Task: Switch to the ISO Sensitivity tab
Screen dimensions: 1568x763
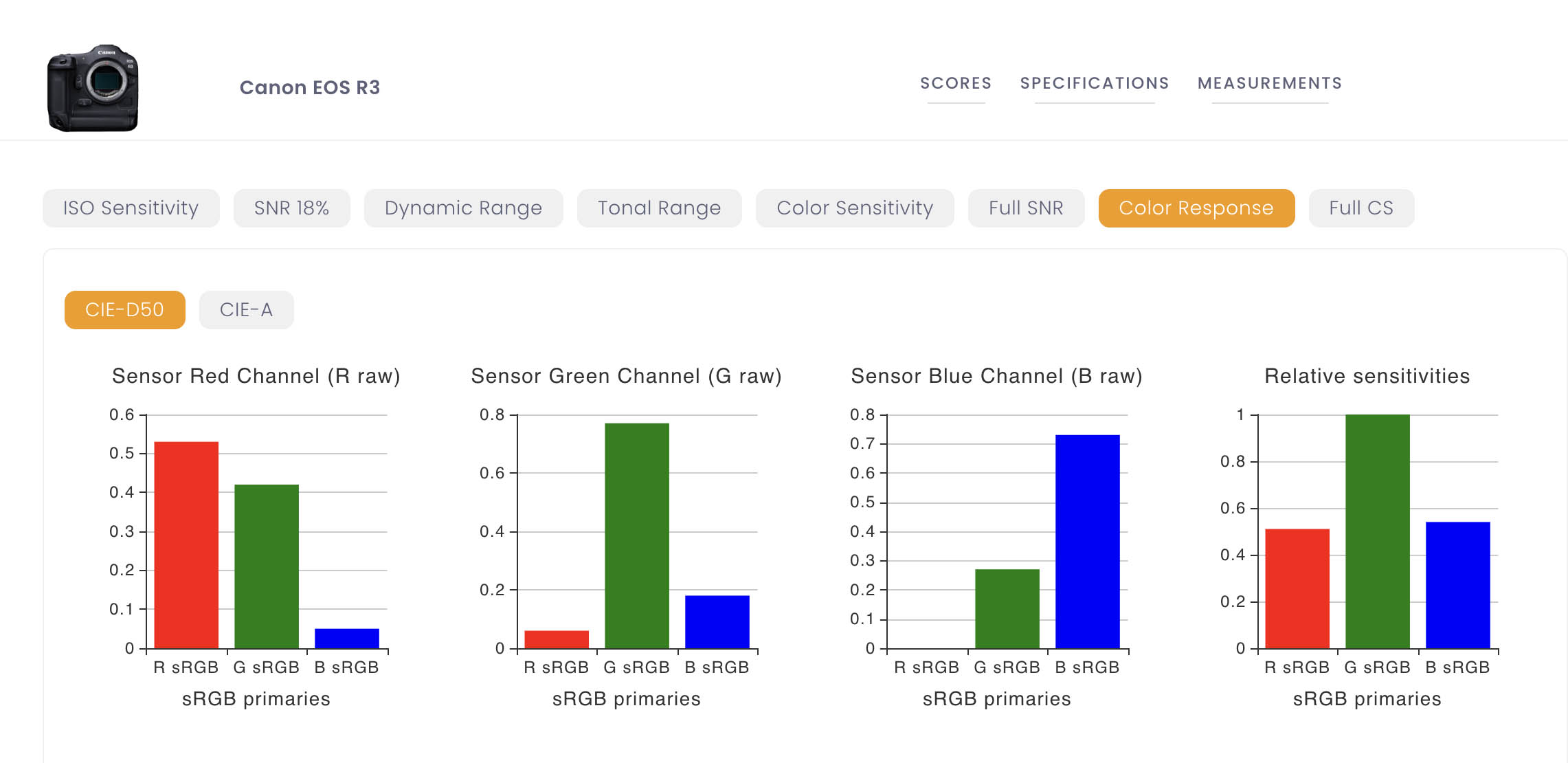Action: (131, 208)
